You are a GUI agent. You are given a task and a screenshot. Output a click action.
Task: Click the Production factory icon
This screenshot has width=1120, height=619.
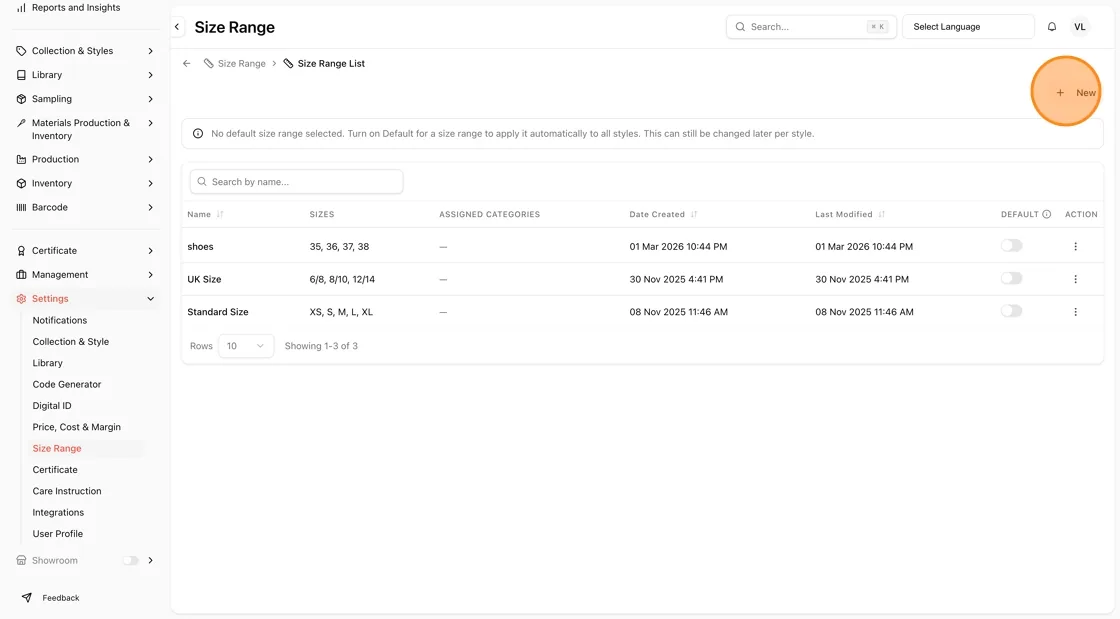click(21, 159)
